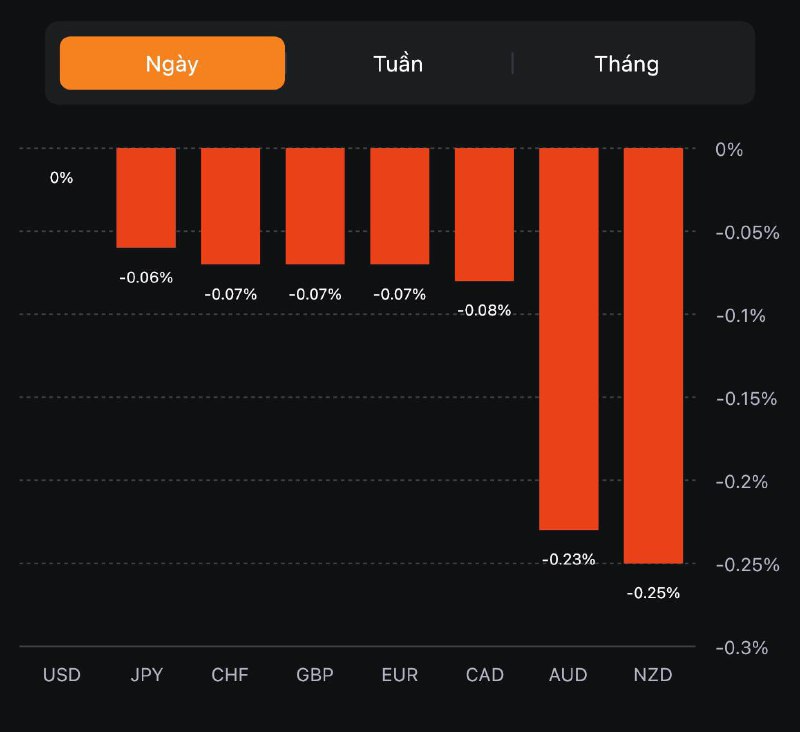Click the JPY bar in chart

[146, 198]
